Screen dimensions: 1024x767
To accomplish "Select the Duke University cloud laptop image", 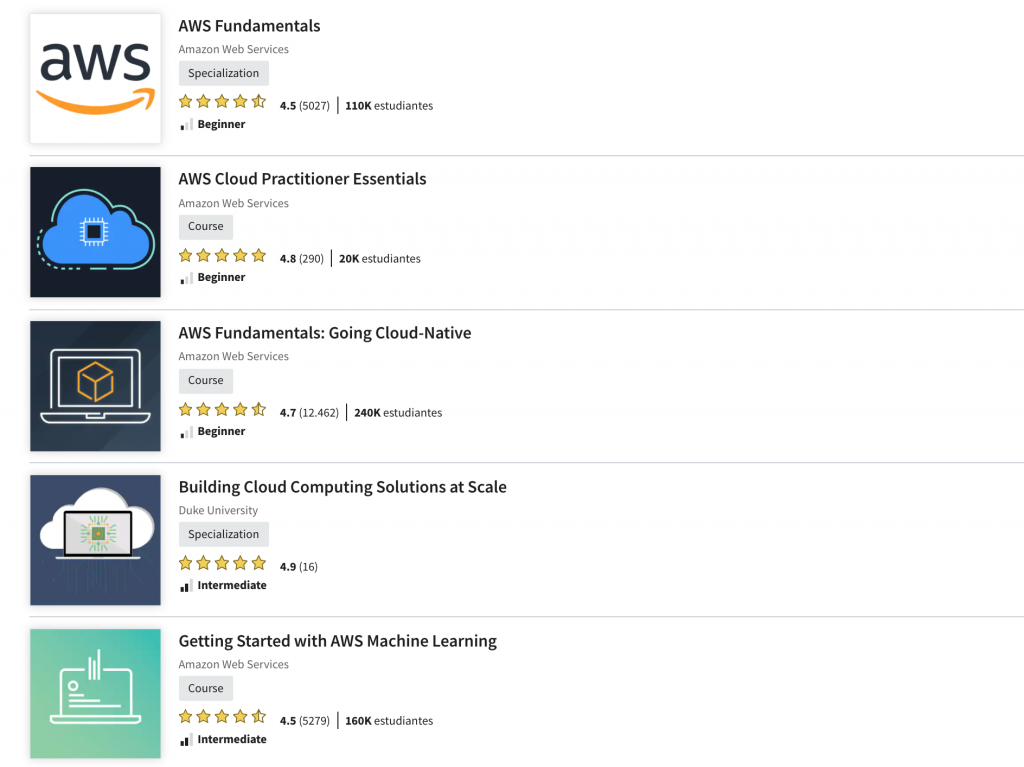I will click(95, 540).
